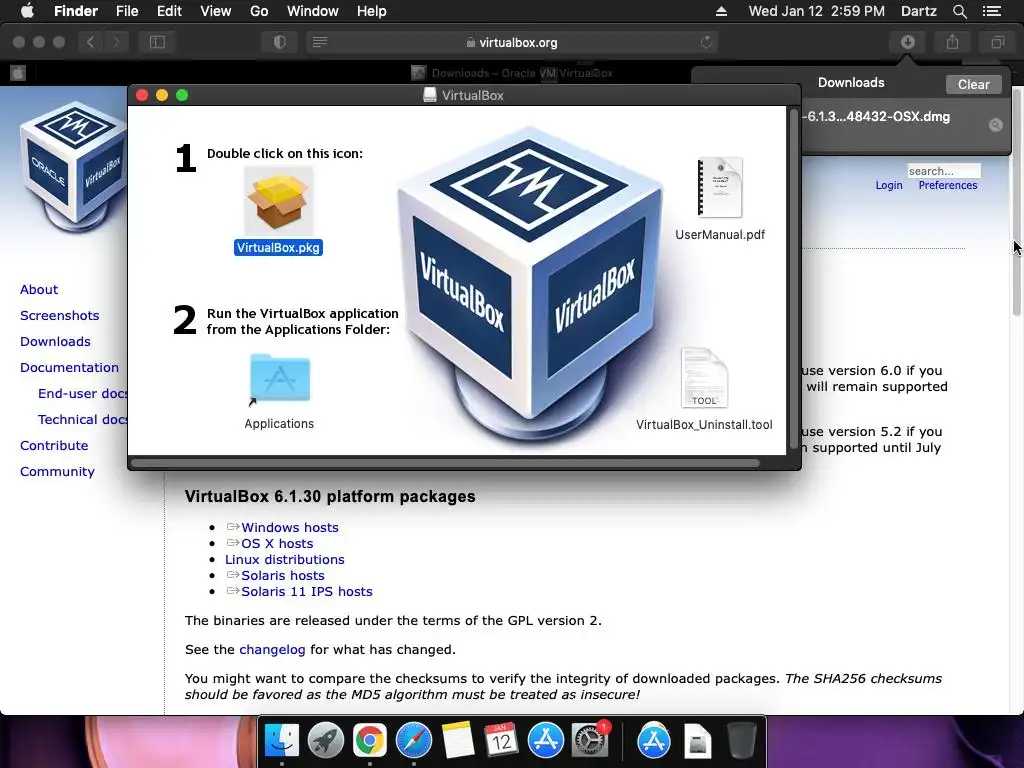Open the Downloads sidebar link

point(56,342)
